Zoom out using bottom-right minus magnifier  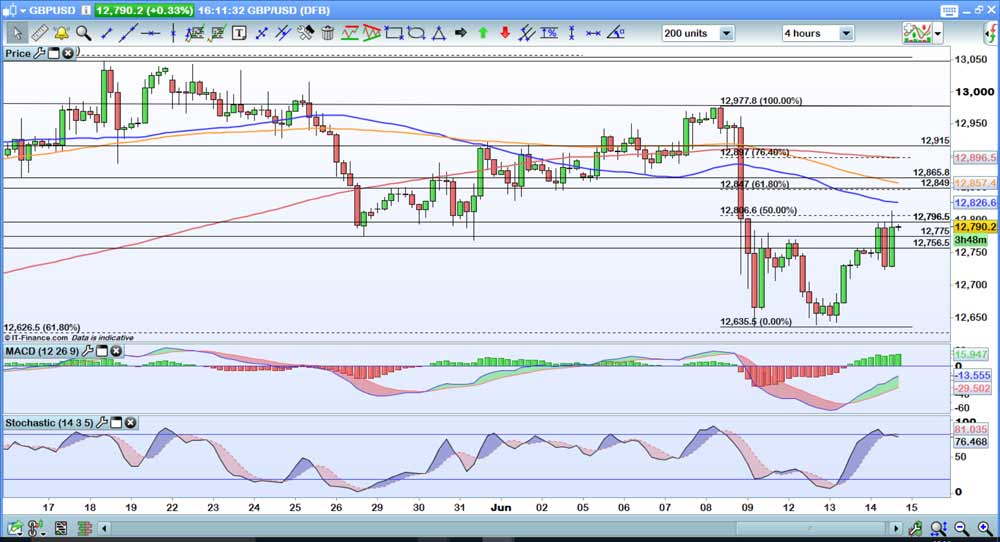pos(962,529)
